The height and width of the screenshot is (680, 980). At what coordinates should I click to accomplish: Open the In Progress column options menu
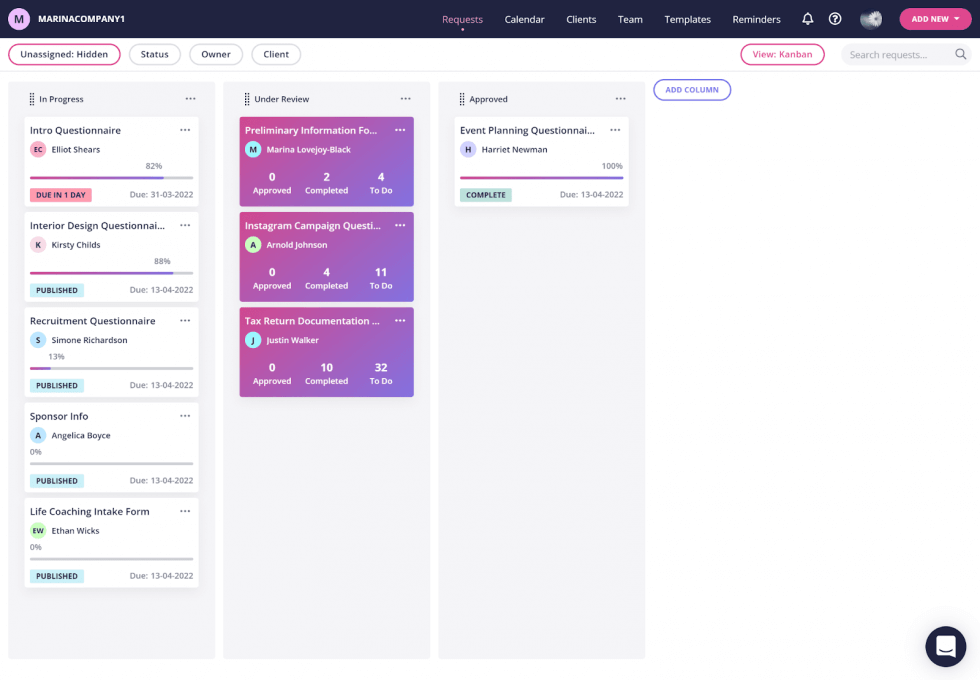(191, 99)
